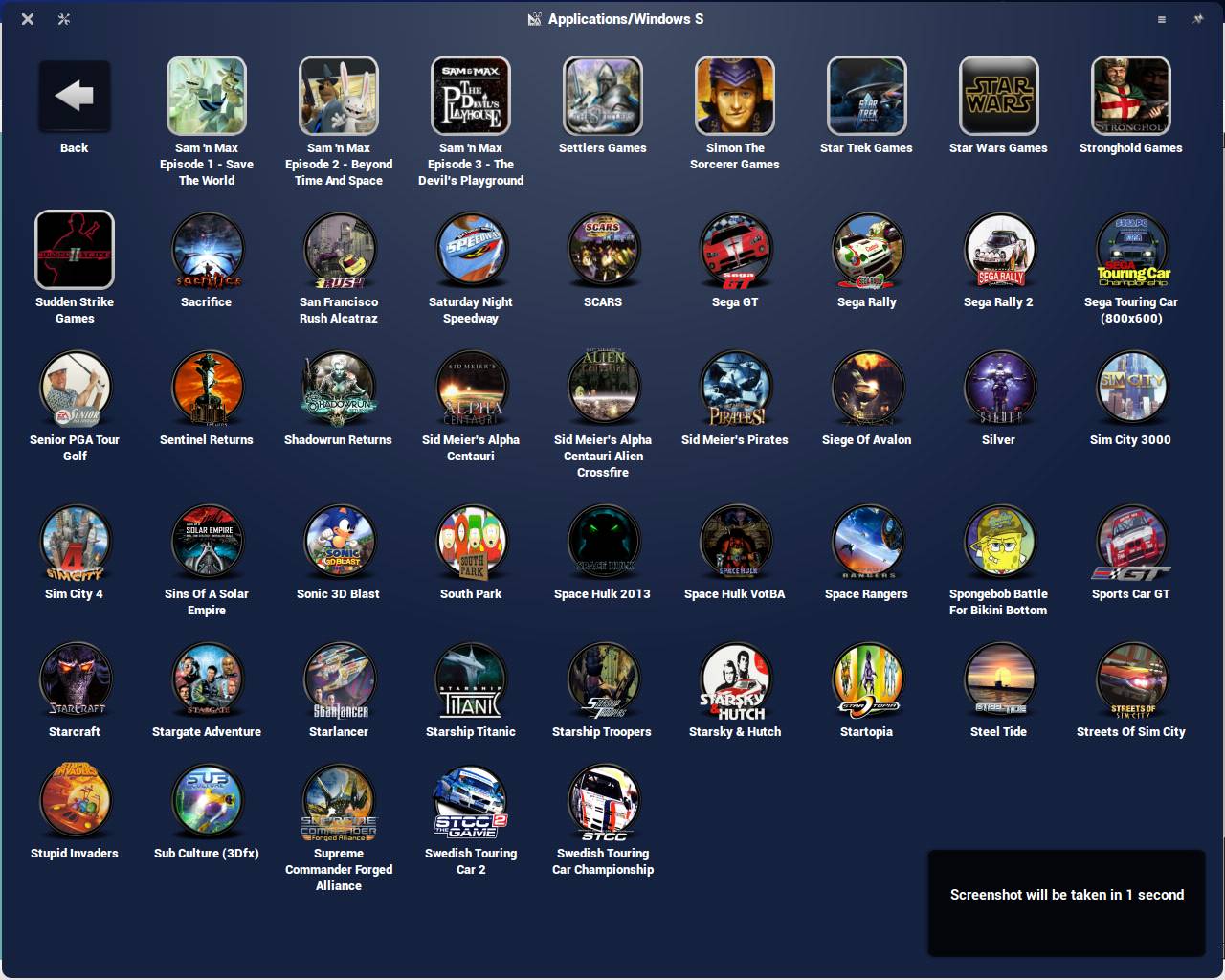Toggle the pin window button
This screenshot has height=980, width=1225.
pyautogui.click(x=1197, y=19)
